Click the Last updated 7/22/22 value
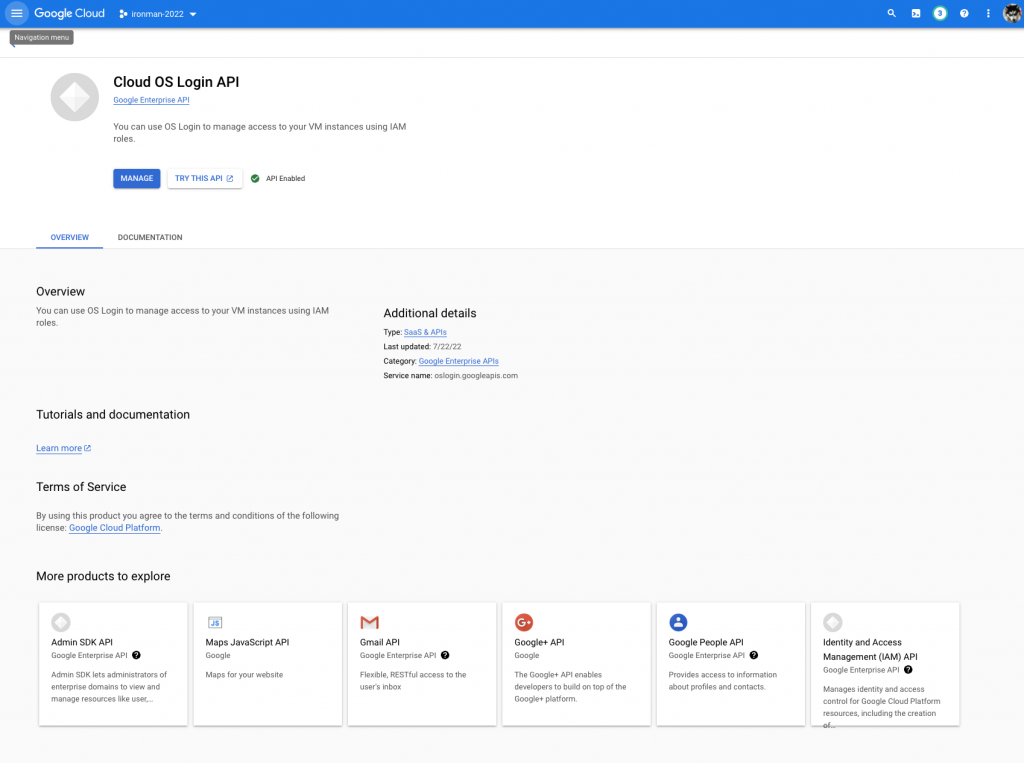The height and width of the screenshot is (763, 1024). tap(447, 346)
